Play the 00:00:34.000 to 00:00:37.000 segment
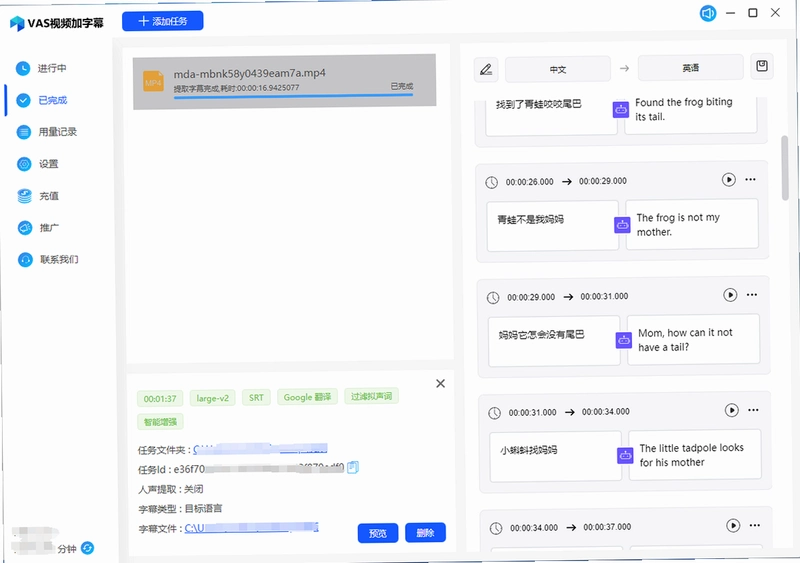Screen dimensions: 800x563 pos(733,526)
